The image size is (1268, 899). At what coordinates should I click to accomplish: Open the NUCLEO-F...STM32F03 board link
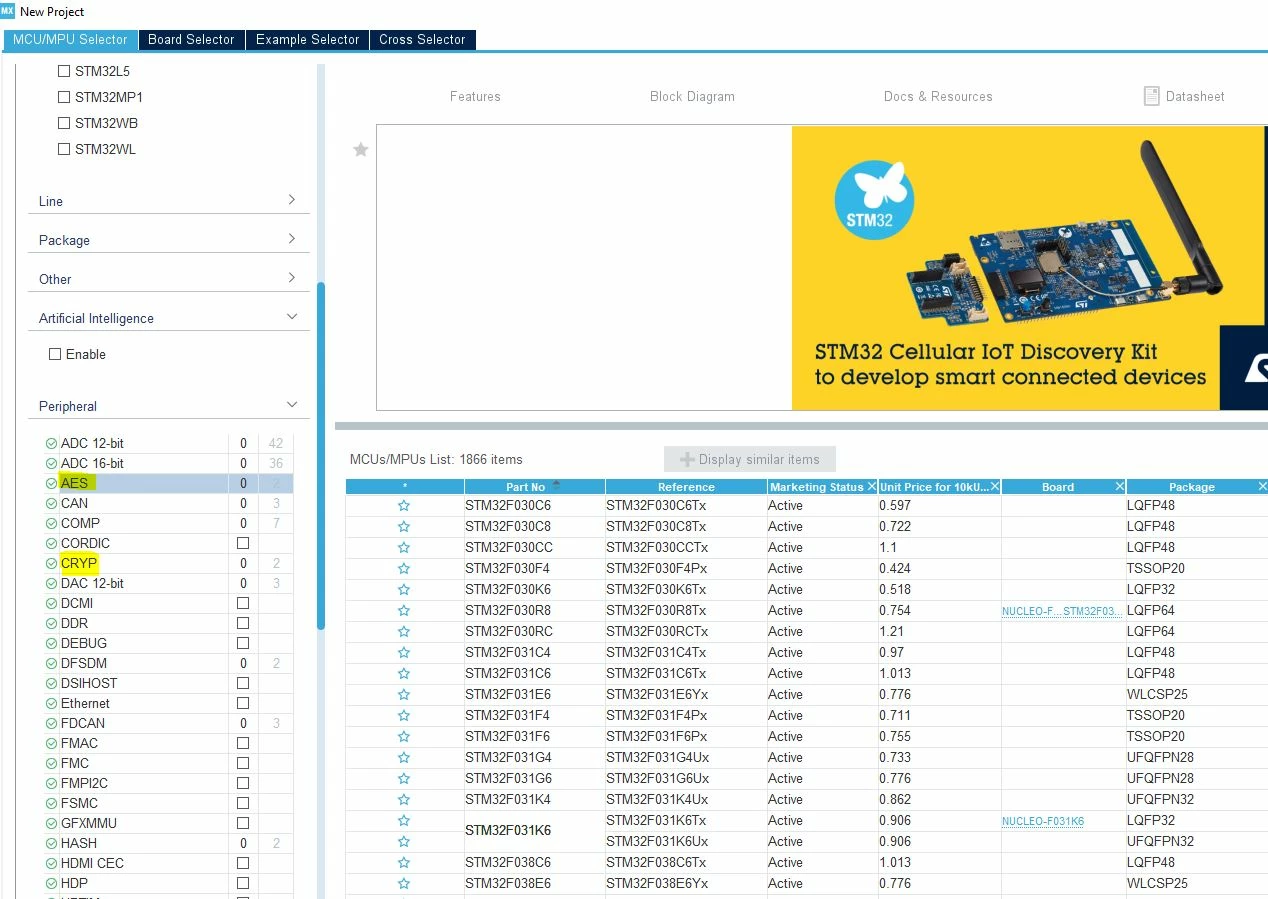point(1062,611)
